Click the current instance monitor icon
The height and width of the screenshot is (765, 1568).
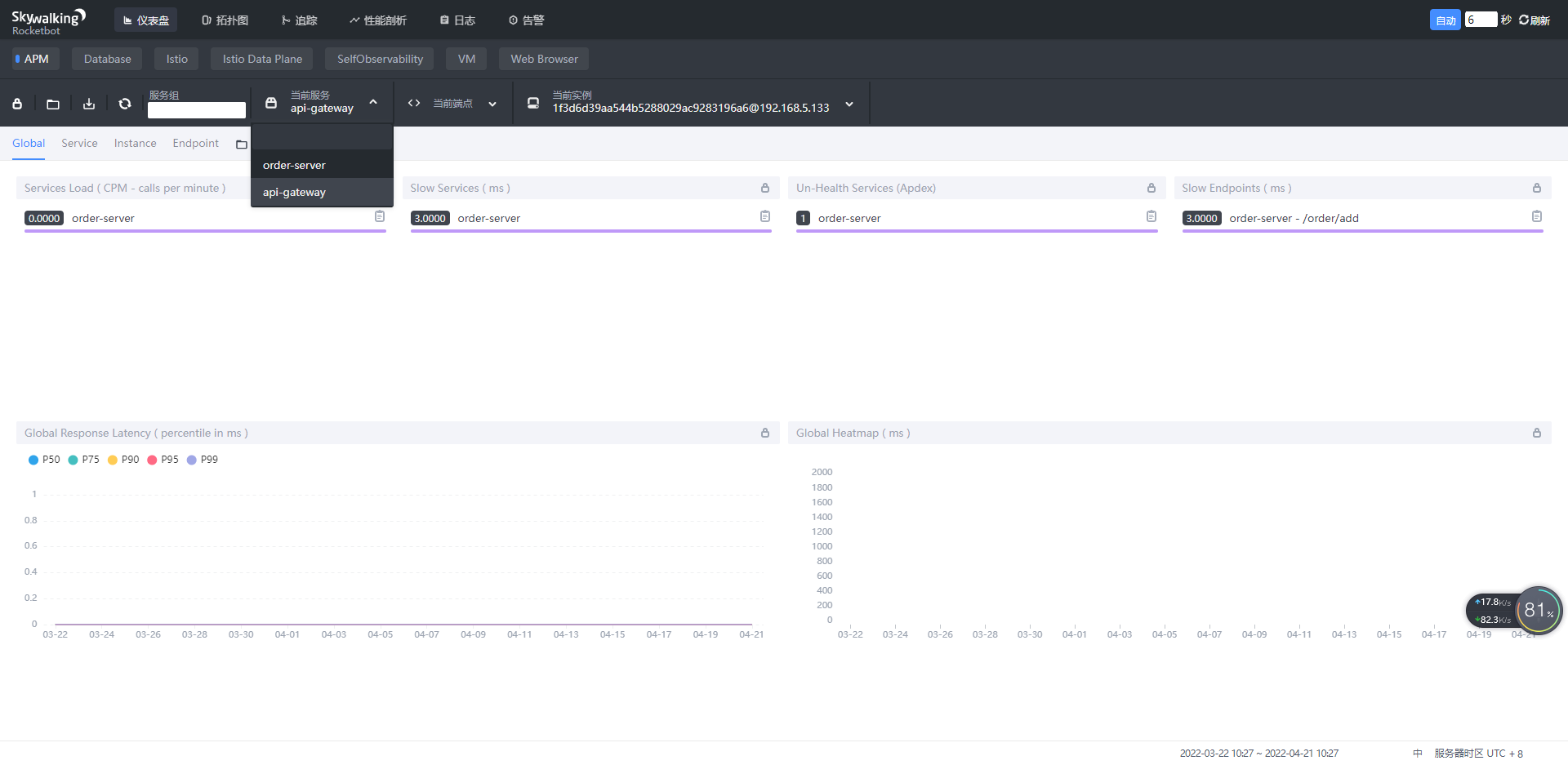tap(533, 103)
